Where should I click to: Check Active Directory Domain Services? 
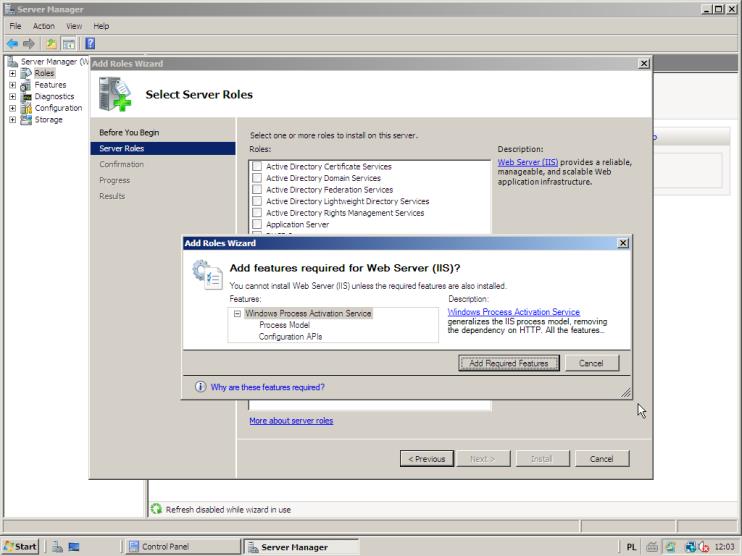click(257, 178)
